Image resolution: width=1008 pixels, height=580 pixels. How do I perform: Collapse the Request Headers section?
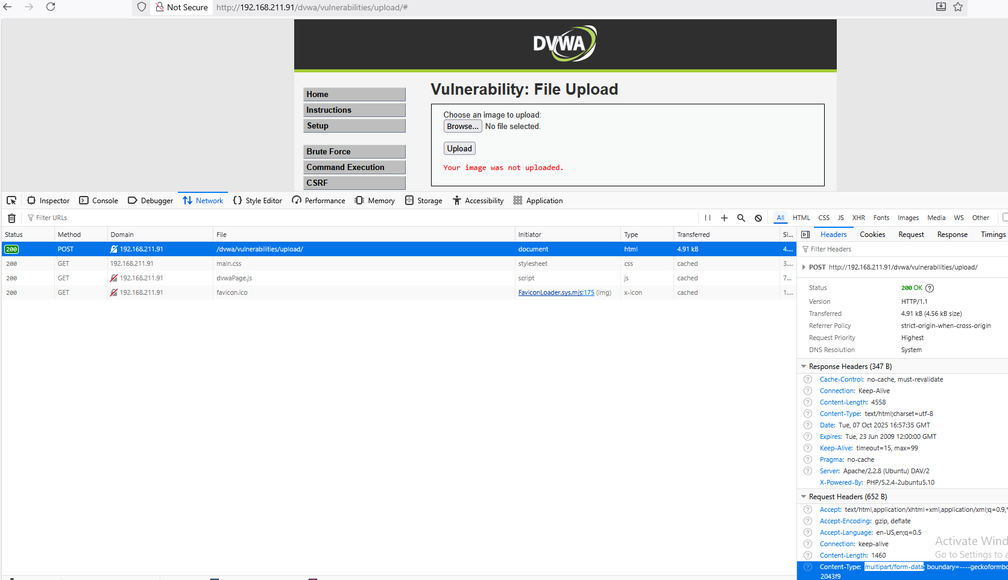[x=804, y=497]
